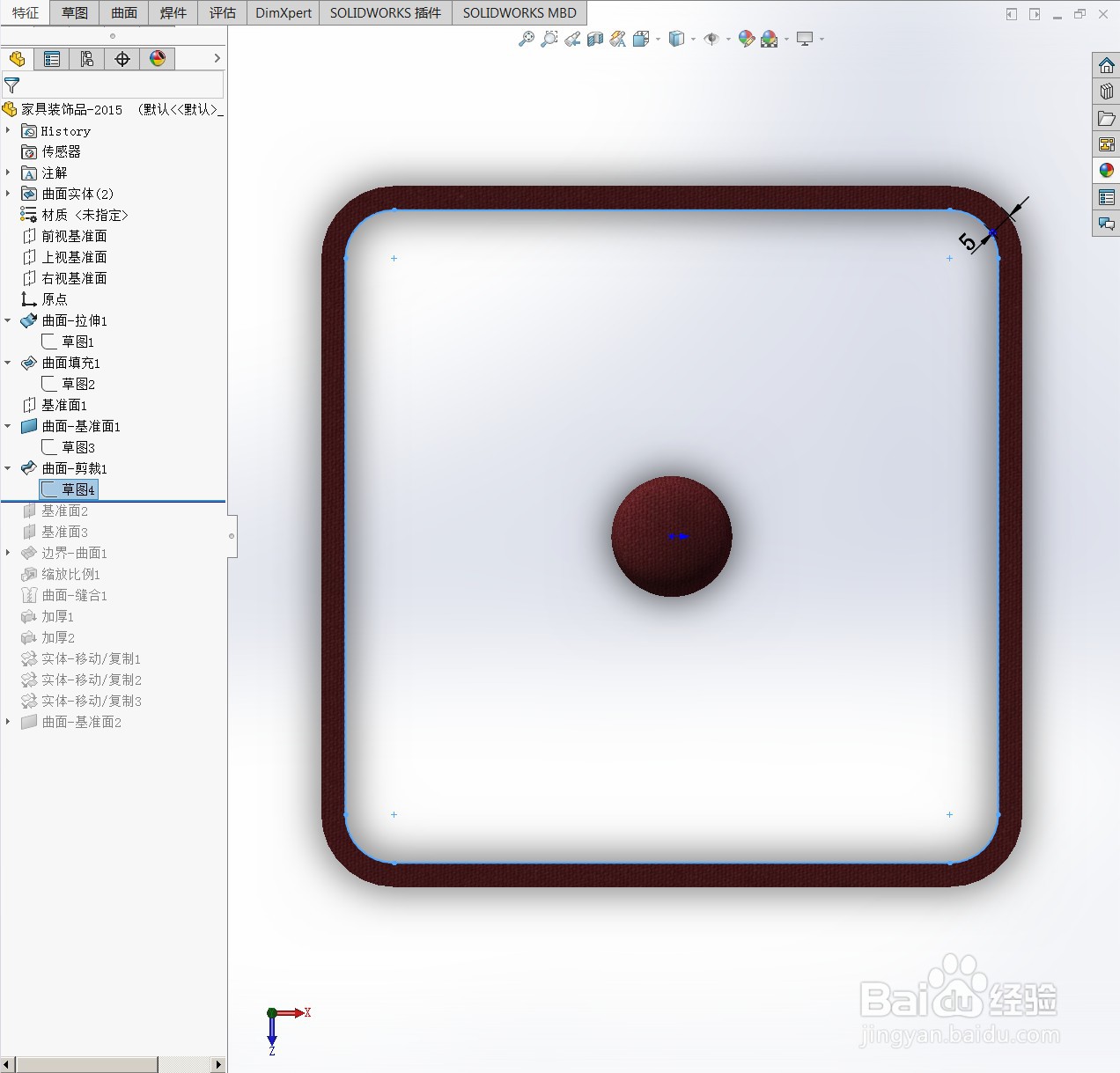Switch to the 评估 tab

[x=223, y=12]
